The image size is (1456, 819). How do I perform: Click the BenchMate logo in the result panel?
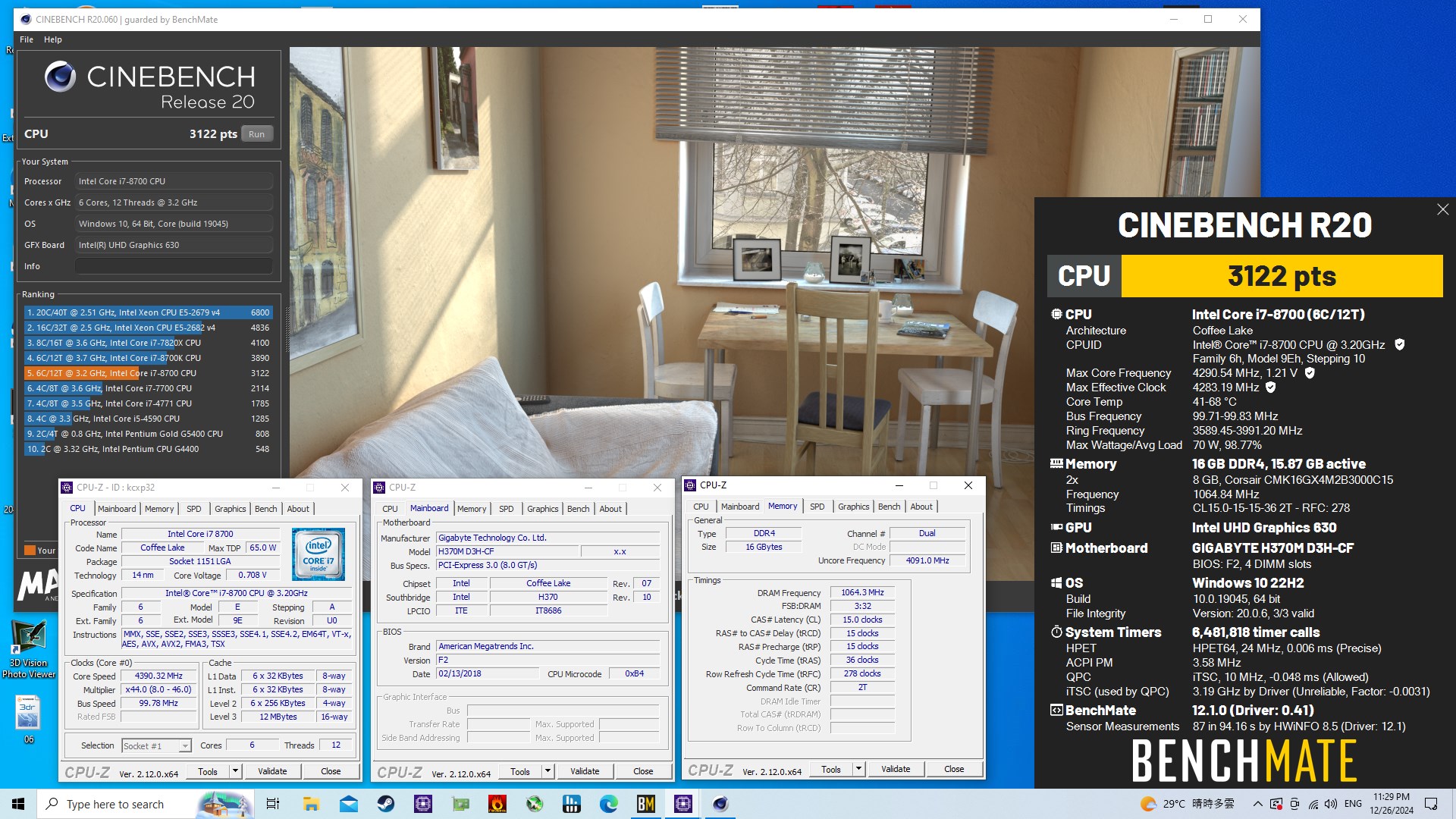point(1244,761)
